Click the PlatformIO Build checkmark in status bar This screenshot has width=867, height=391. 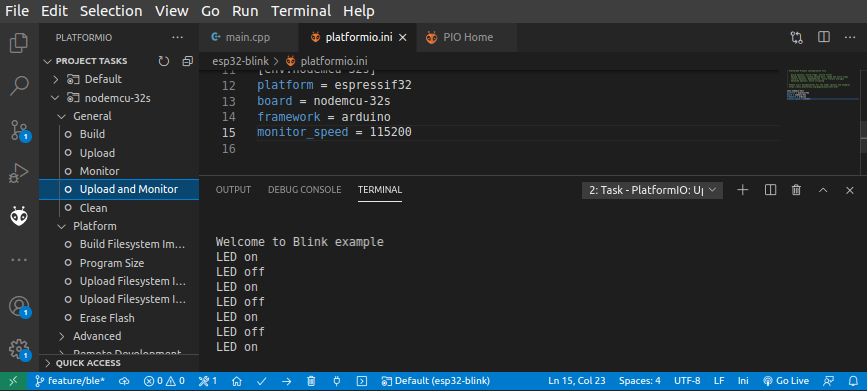[x=262, y=380]
